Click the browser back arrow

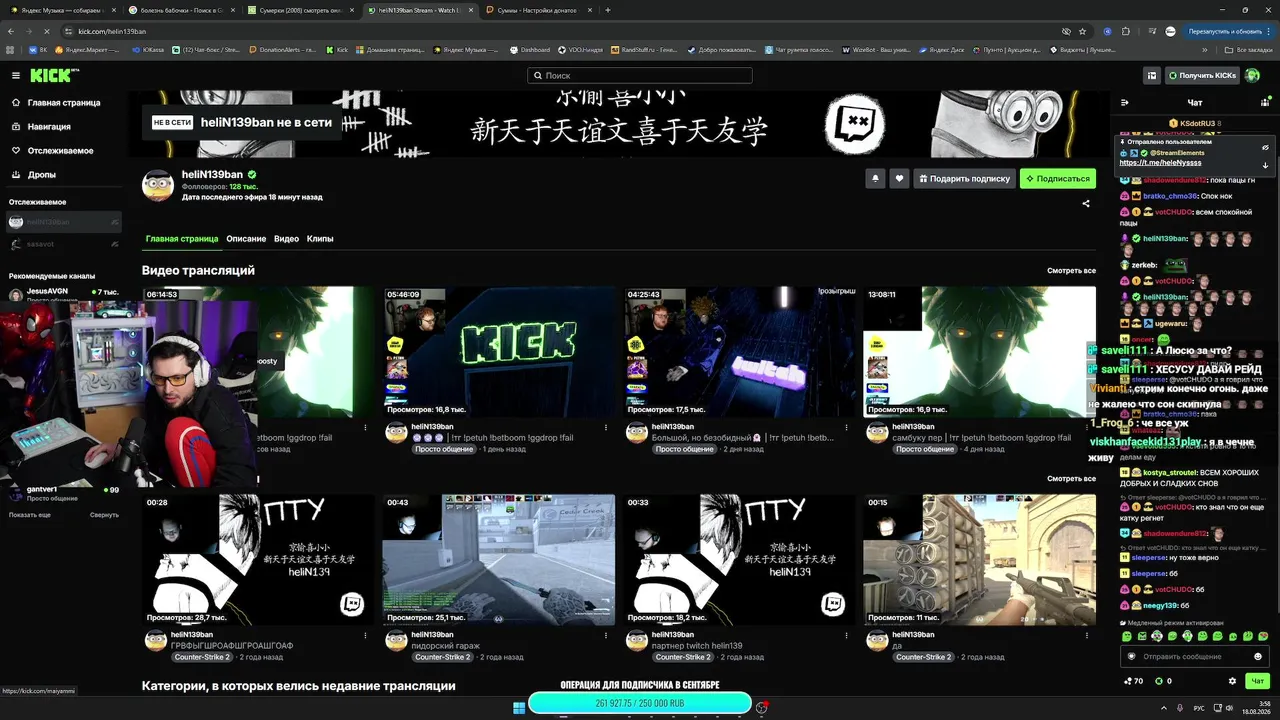click(x=11, y=31)
